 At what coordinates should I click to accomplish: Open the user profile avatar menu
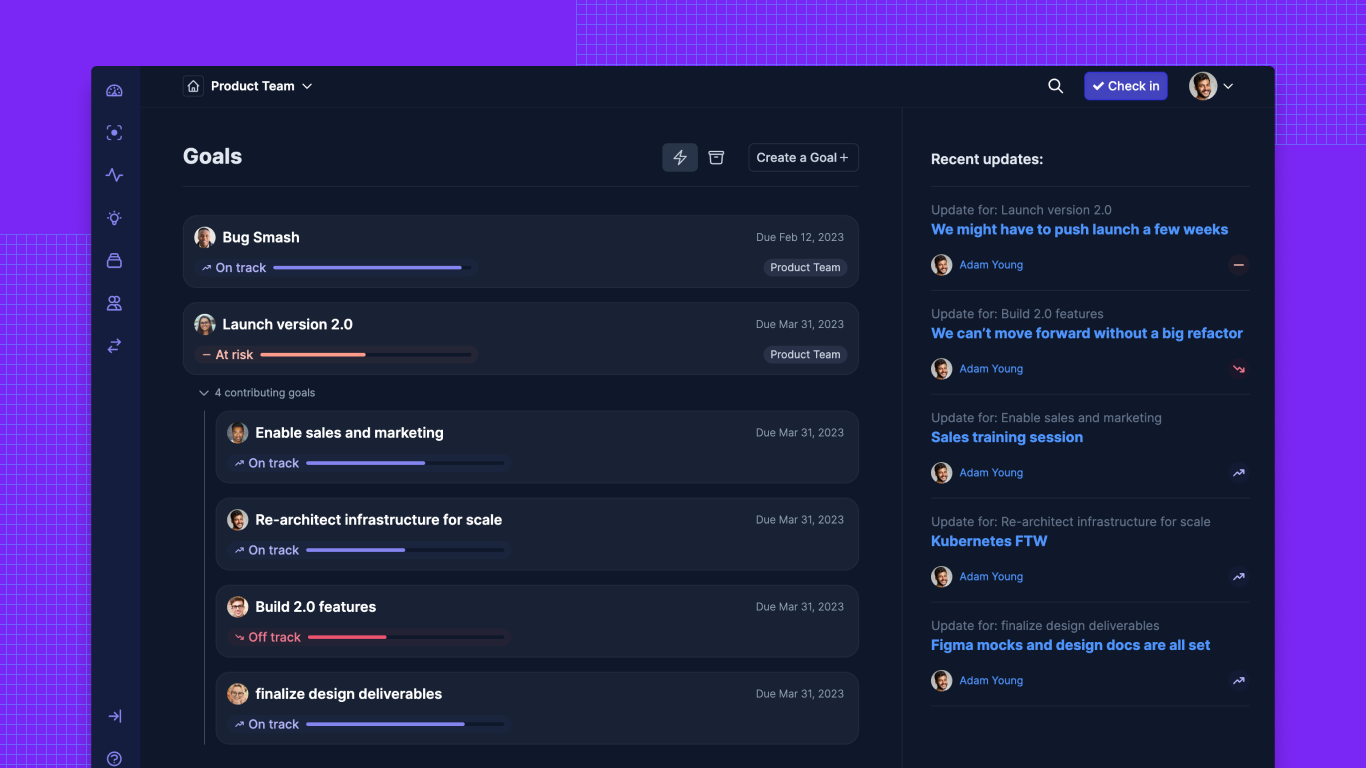coord(1211,86)
